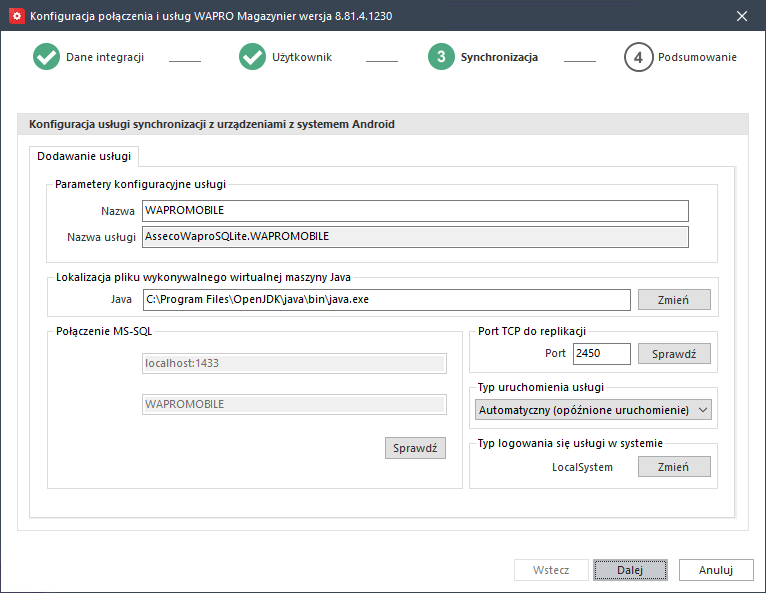Image resolution: width=766 pixels, height=593 pixels.
Task: Click the Java executable path field
Action: pos(386,299)
